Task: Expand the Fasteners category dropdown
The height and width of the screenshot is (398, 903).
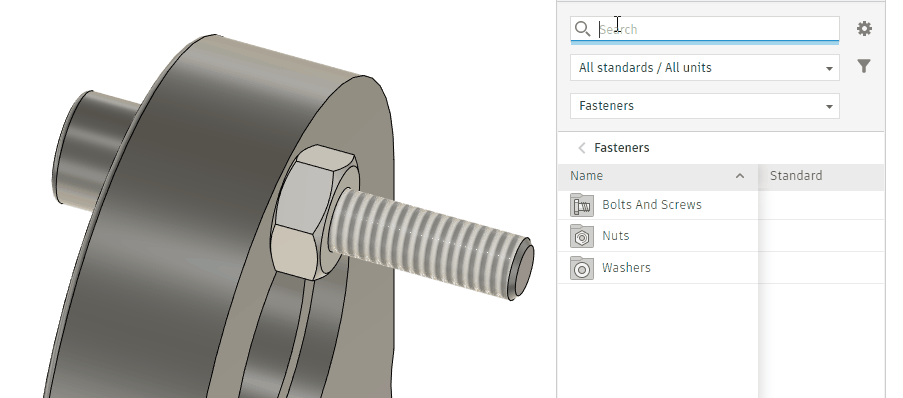Action: [704, 106]
